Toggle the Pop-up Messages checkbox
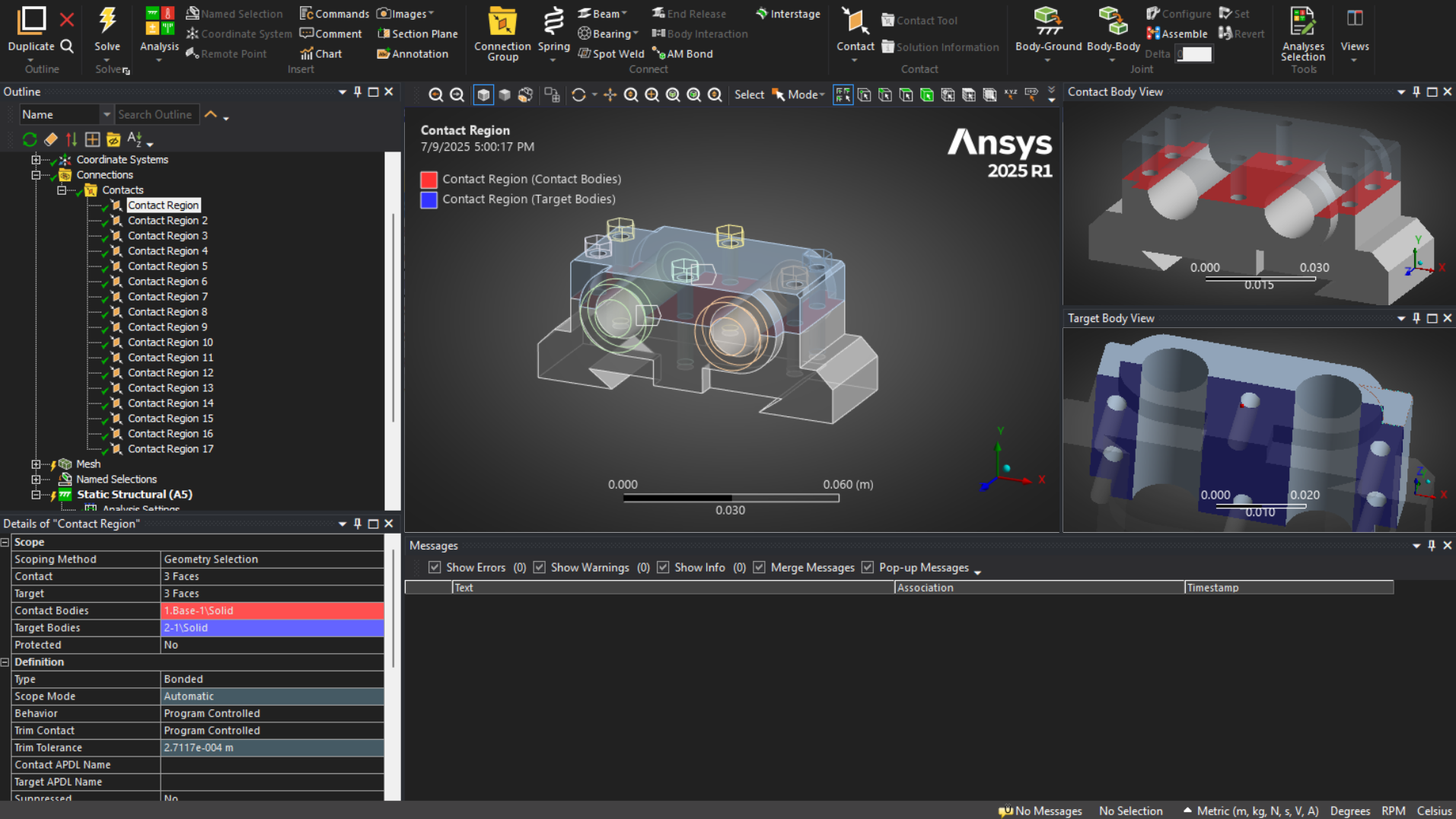The height and width of the screenshot is (819, 1456). 868,567
